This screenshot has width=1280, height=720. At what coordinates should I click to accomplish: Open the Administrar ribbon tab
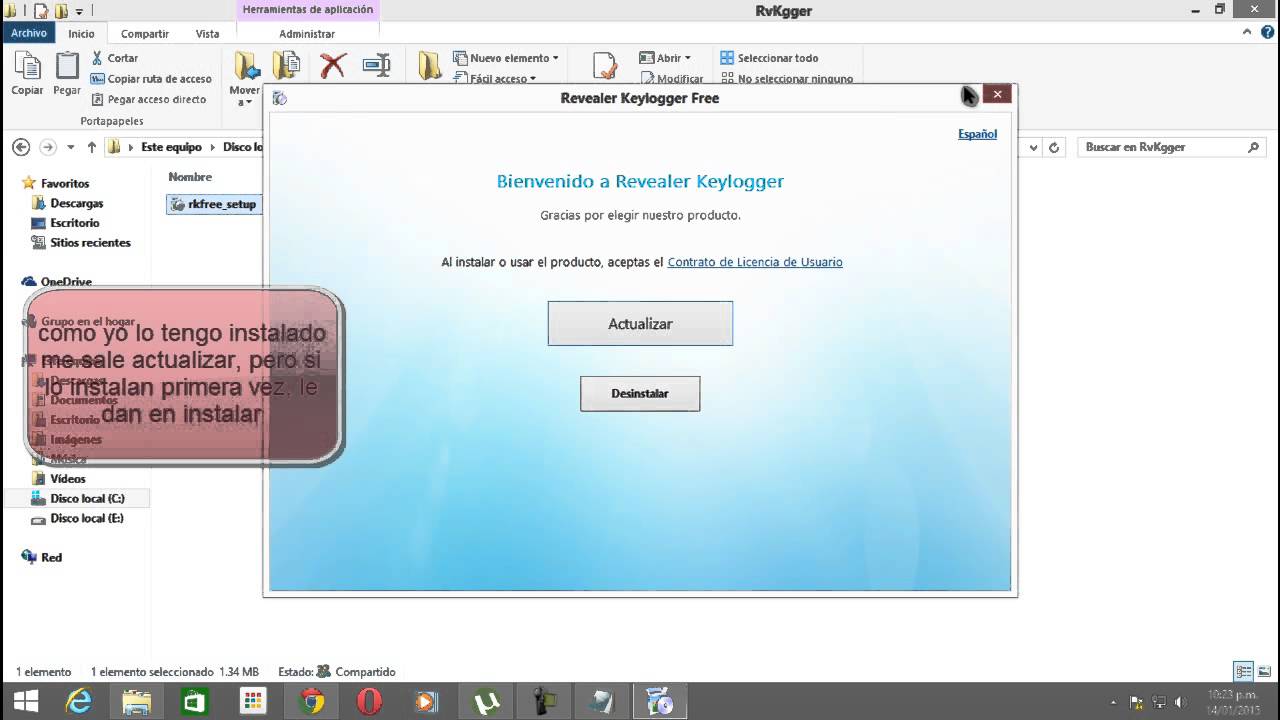tap(307, 34)
